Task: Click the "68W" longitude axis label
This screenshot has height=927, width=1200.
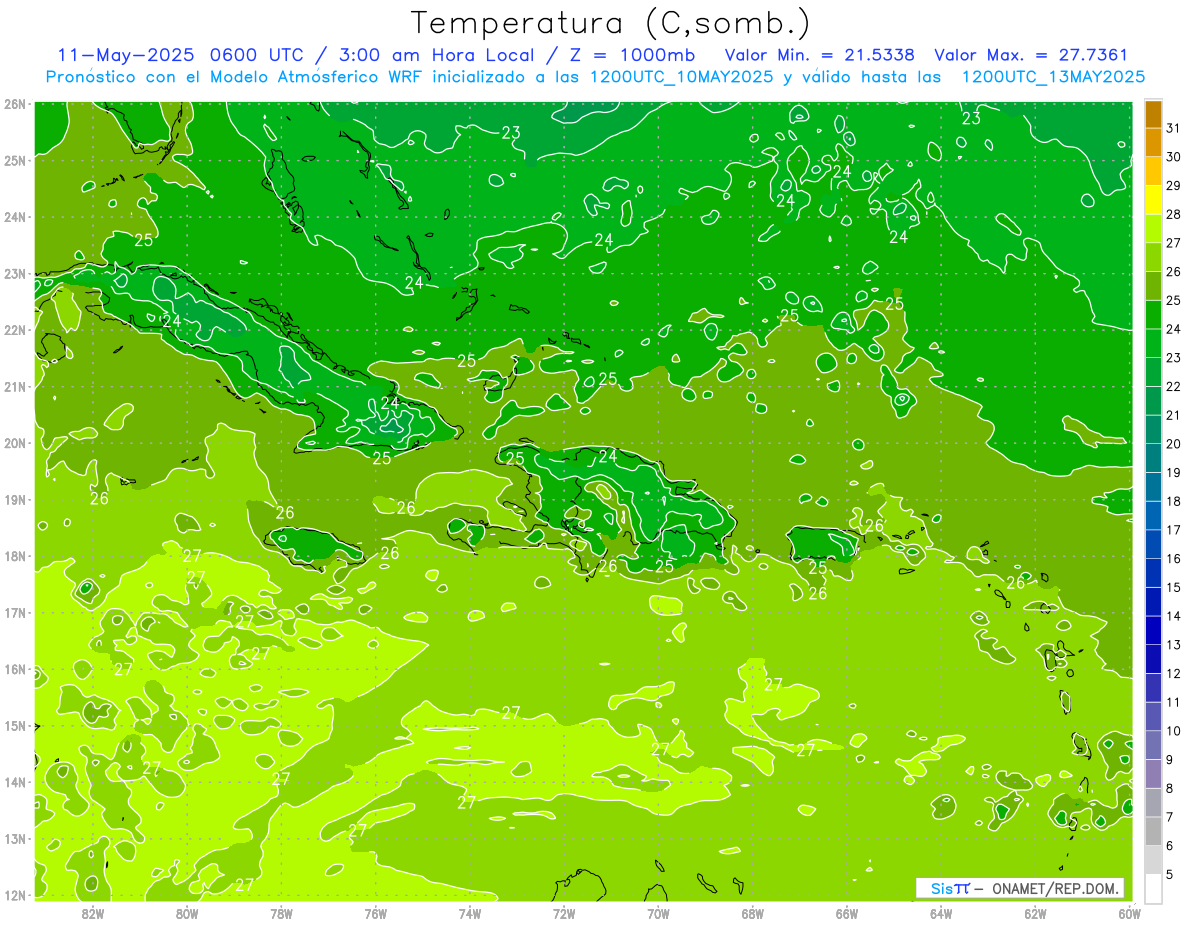Action: pyautogui.click(x=753, y=913)
